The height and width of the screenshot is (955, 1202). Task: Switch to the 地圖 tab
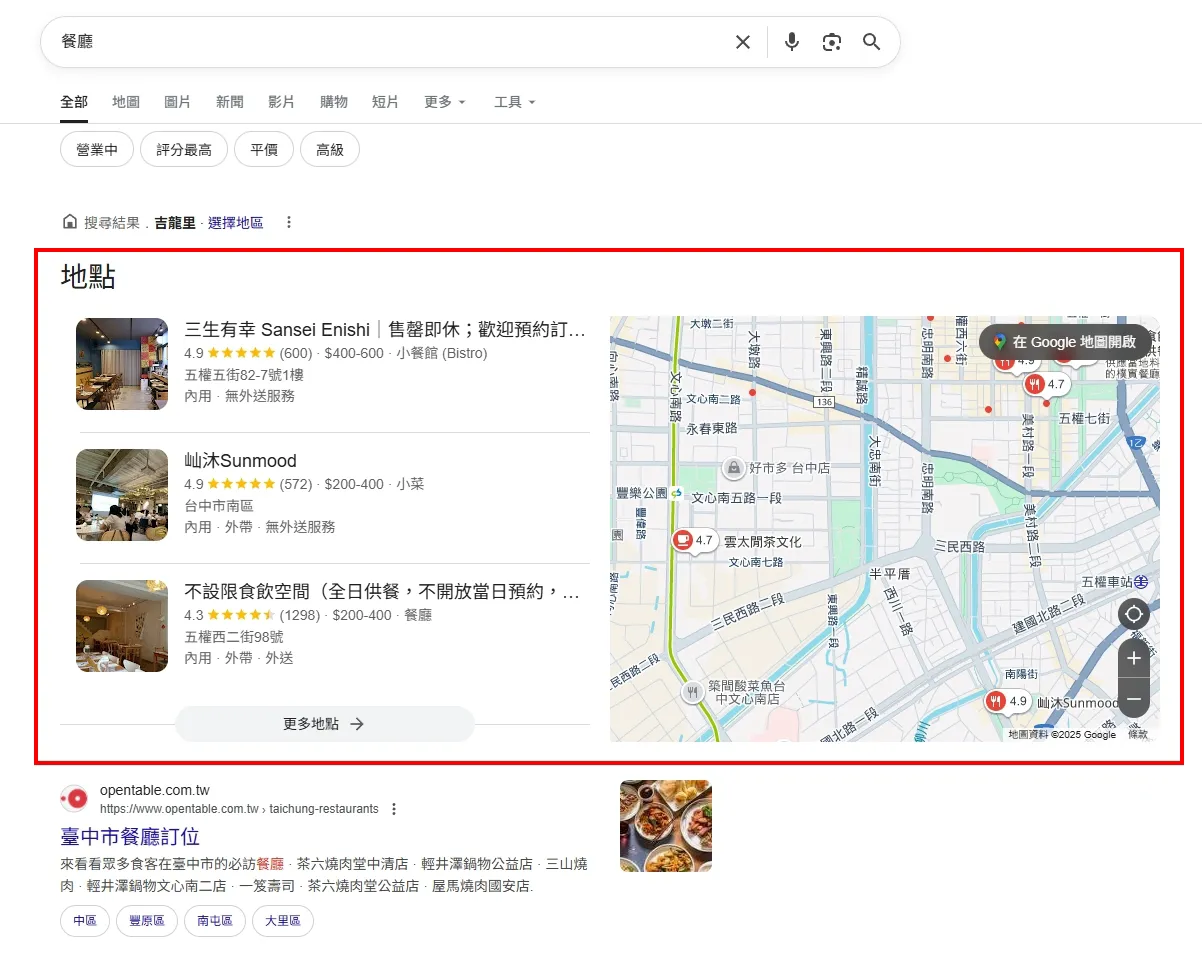click(x=125, y=101)
